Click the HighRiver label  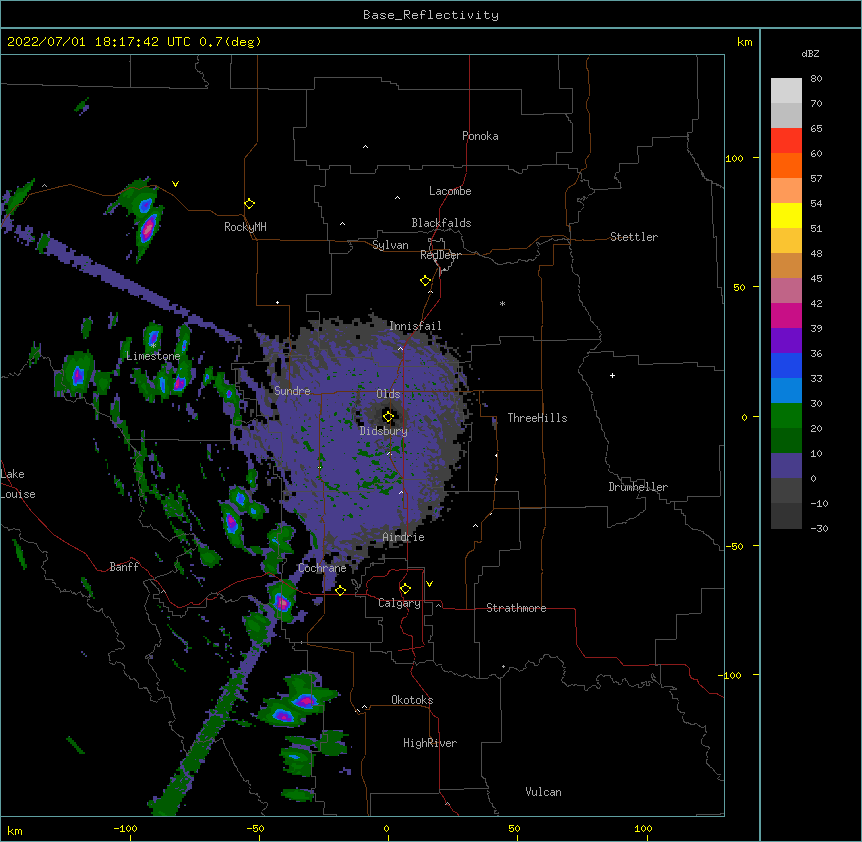click(x=430, y=743)
